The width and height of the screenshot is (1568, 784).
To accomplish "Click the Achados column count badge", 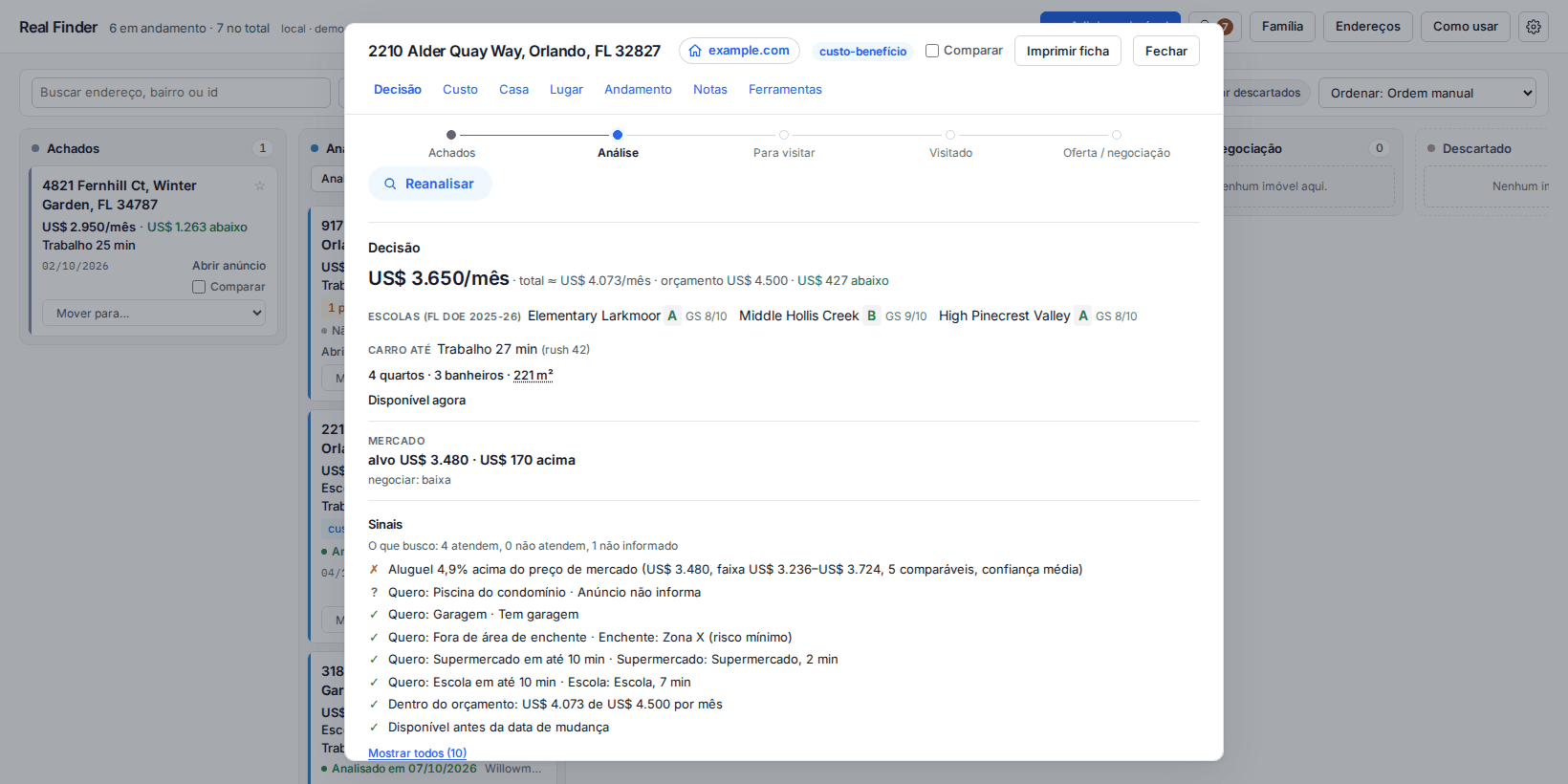I will pyautogui.click(x=262, y=148).
